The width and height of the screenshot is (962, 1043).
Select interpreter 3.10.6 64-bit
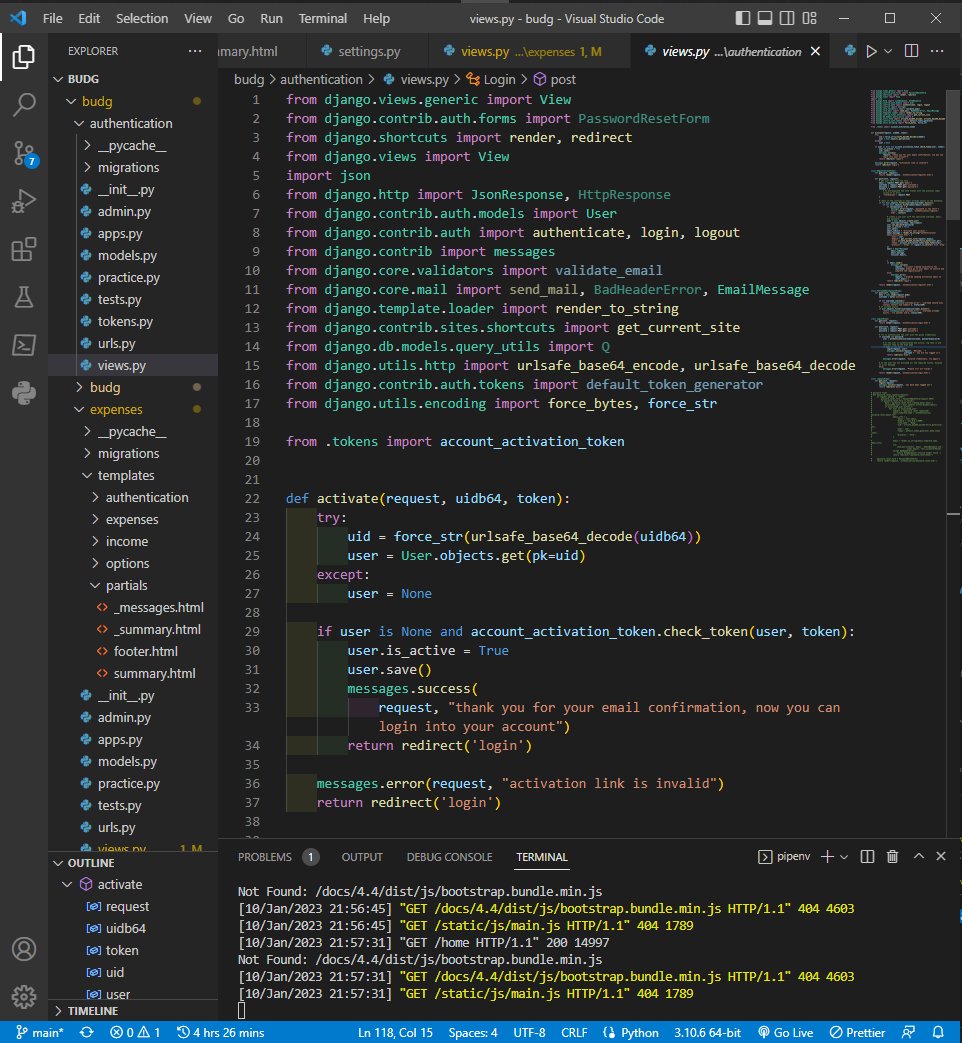click(707, 1032)
